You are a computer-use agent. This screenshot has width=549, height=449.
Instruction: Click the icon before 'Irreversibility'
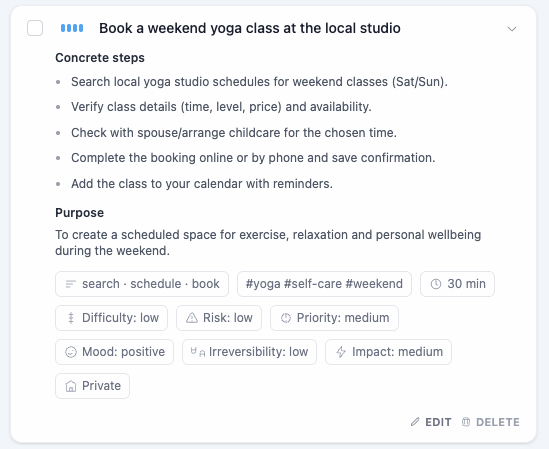[198, 352]
